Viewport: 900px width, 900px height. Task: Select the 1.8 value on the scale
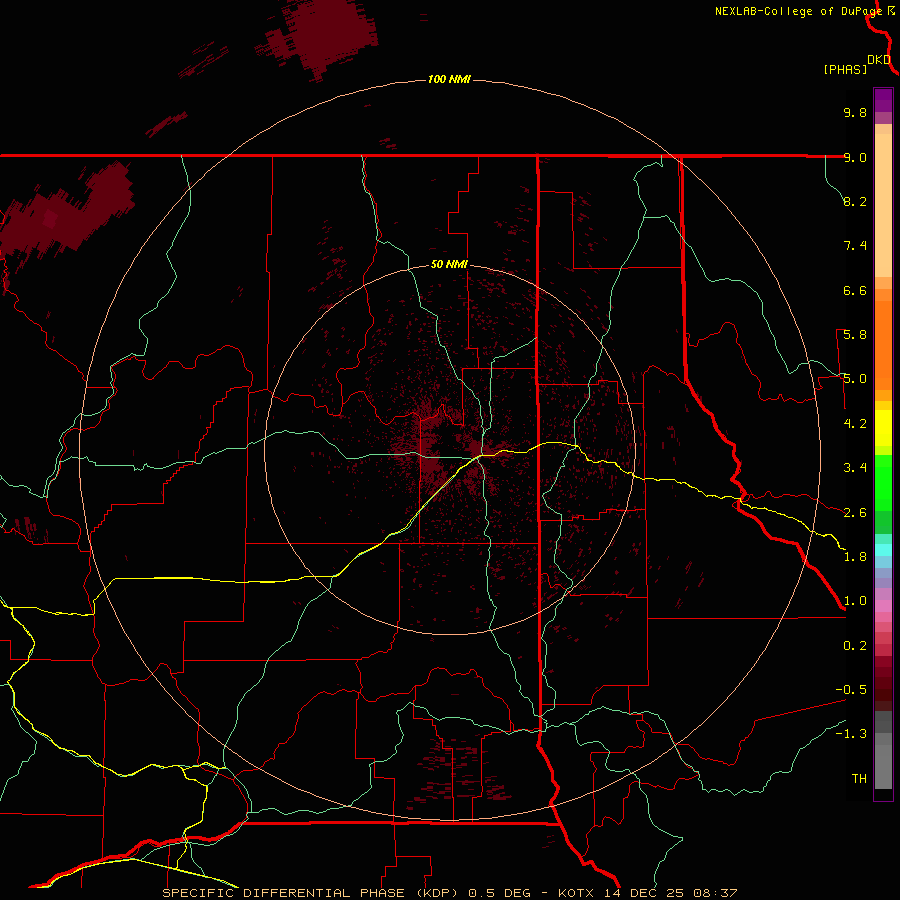point(855,556)
